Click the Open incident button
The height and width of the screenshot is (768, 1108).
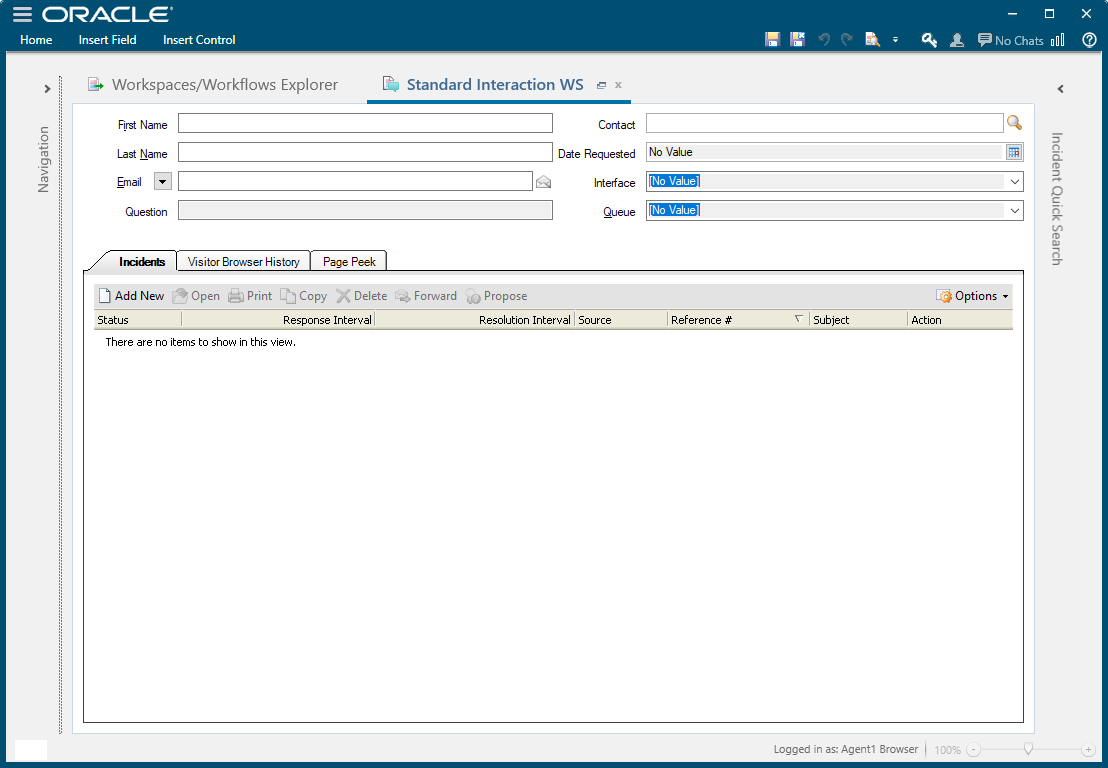click(196, 296)
